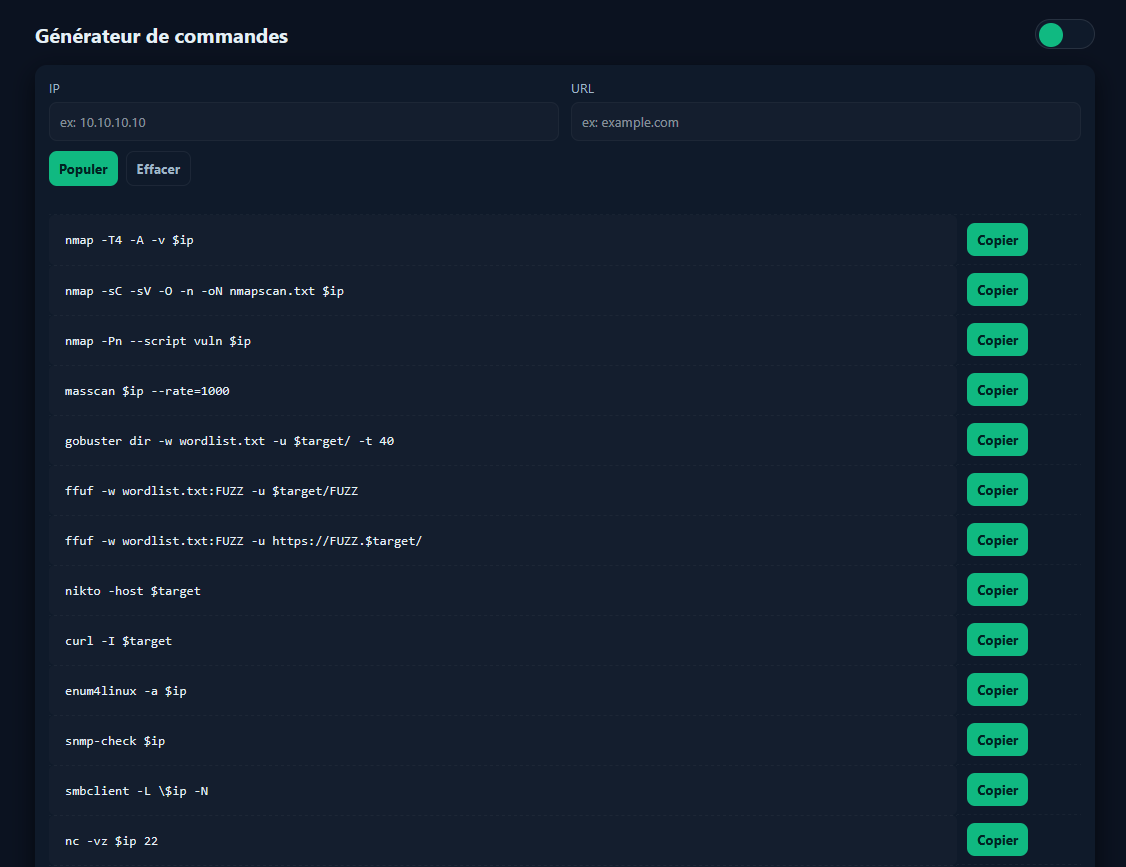The image size is (1126, 867).
Task: Select the text 'smbclient -L \$ip -N'
Action: [136, 791]
